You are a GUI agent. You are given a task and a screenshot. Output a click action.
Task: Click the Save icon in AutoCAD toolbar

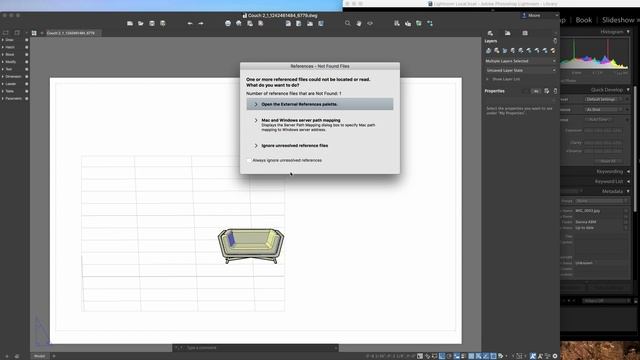[x=152, y=24]
